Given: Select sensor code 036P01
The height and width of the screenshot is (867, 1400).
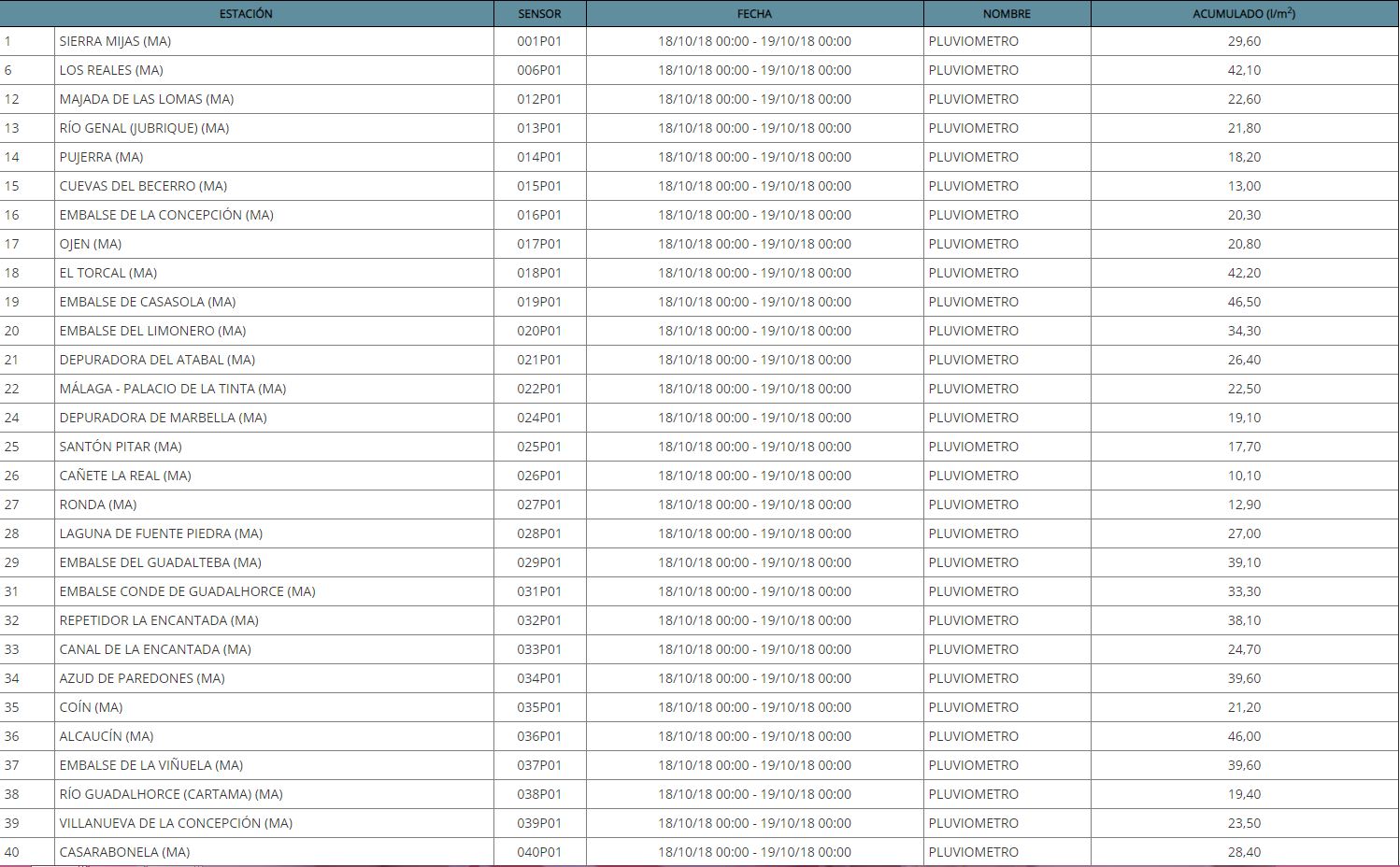Looking at the screenshot, I should tap(539, 736).
